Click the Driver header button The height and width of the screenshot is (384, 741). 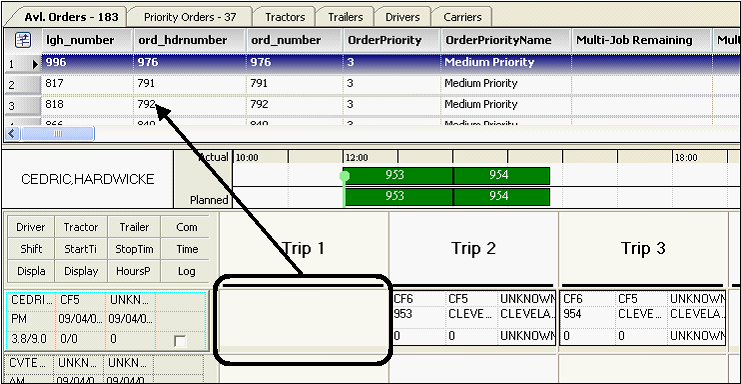(31, 227)
